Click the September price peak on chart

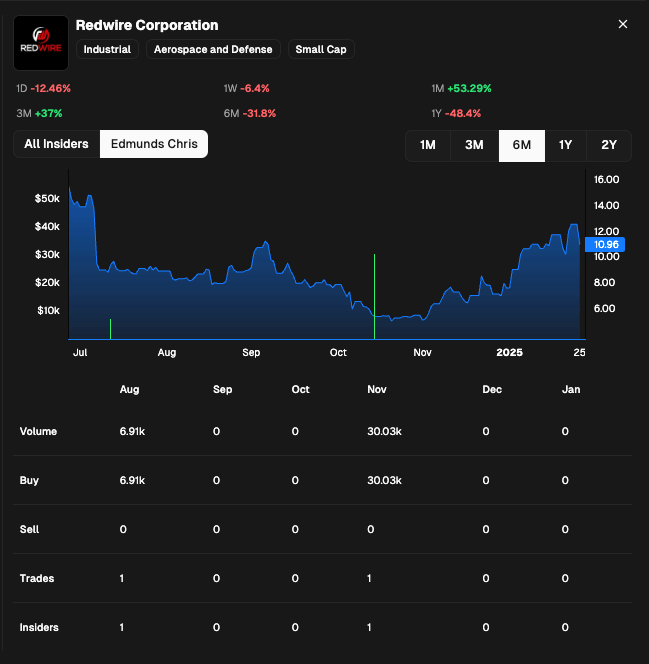(266, 242)
